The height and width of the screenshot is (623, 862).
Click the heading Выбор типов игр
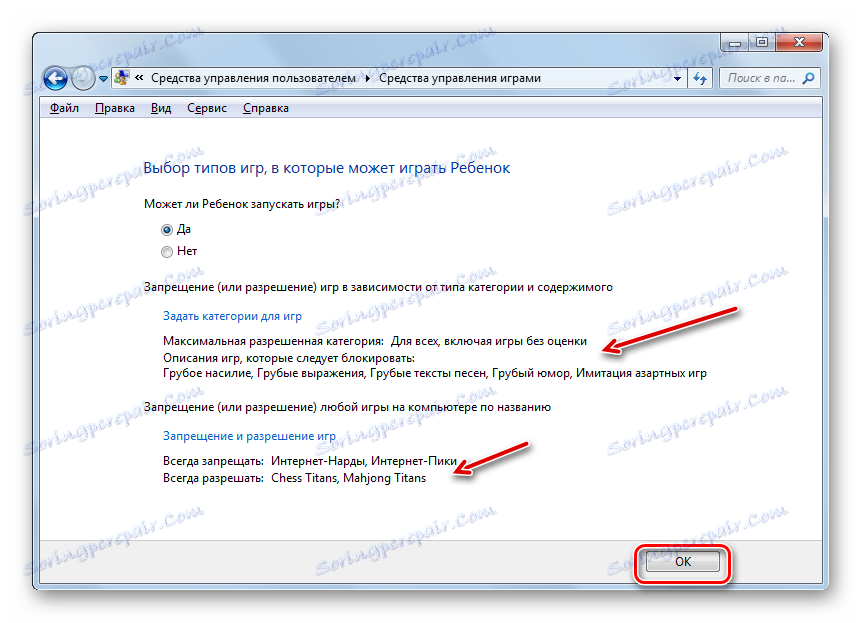[327, 168]
